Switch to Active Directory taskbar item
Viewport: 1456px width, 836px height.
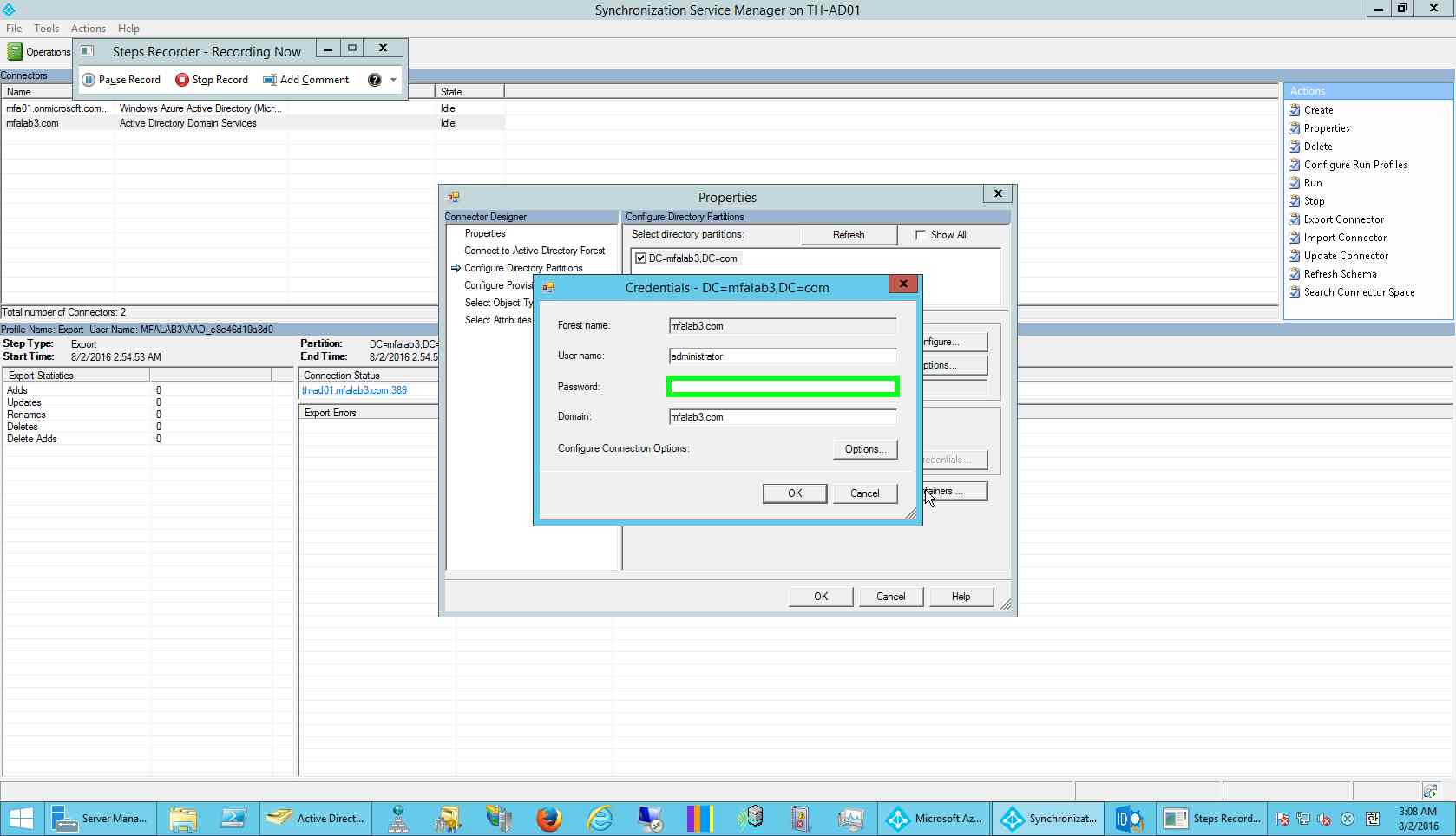[x=316, y=819]
